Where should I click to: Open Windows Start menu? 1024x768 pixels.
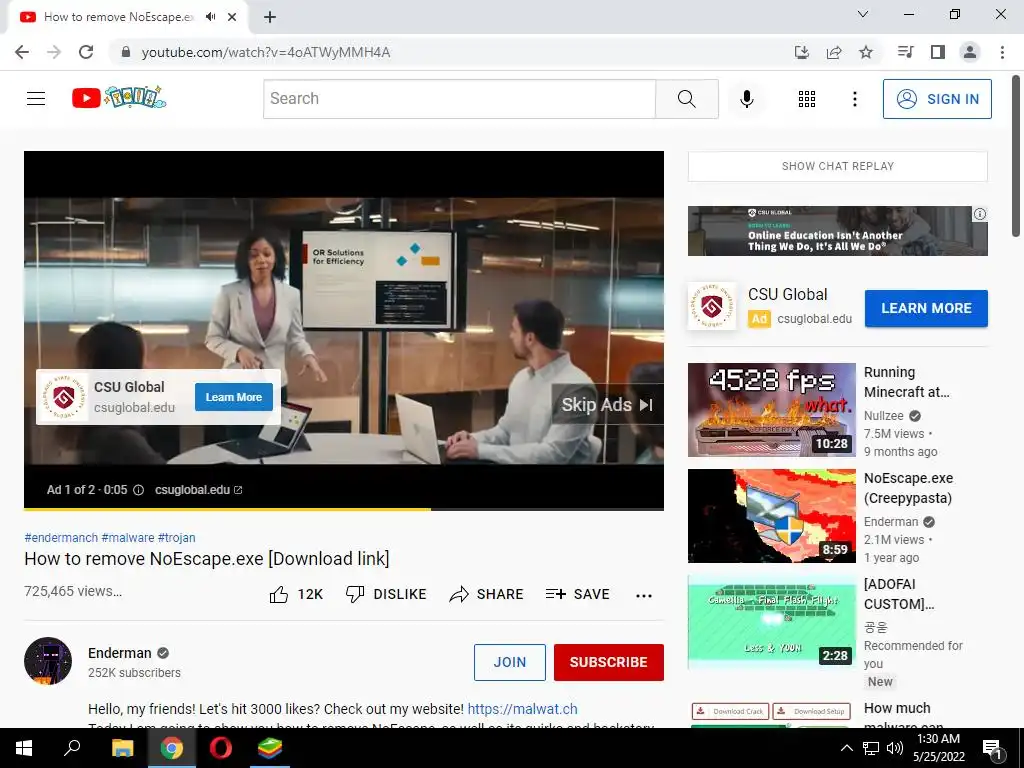(x=24, y=748)
